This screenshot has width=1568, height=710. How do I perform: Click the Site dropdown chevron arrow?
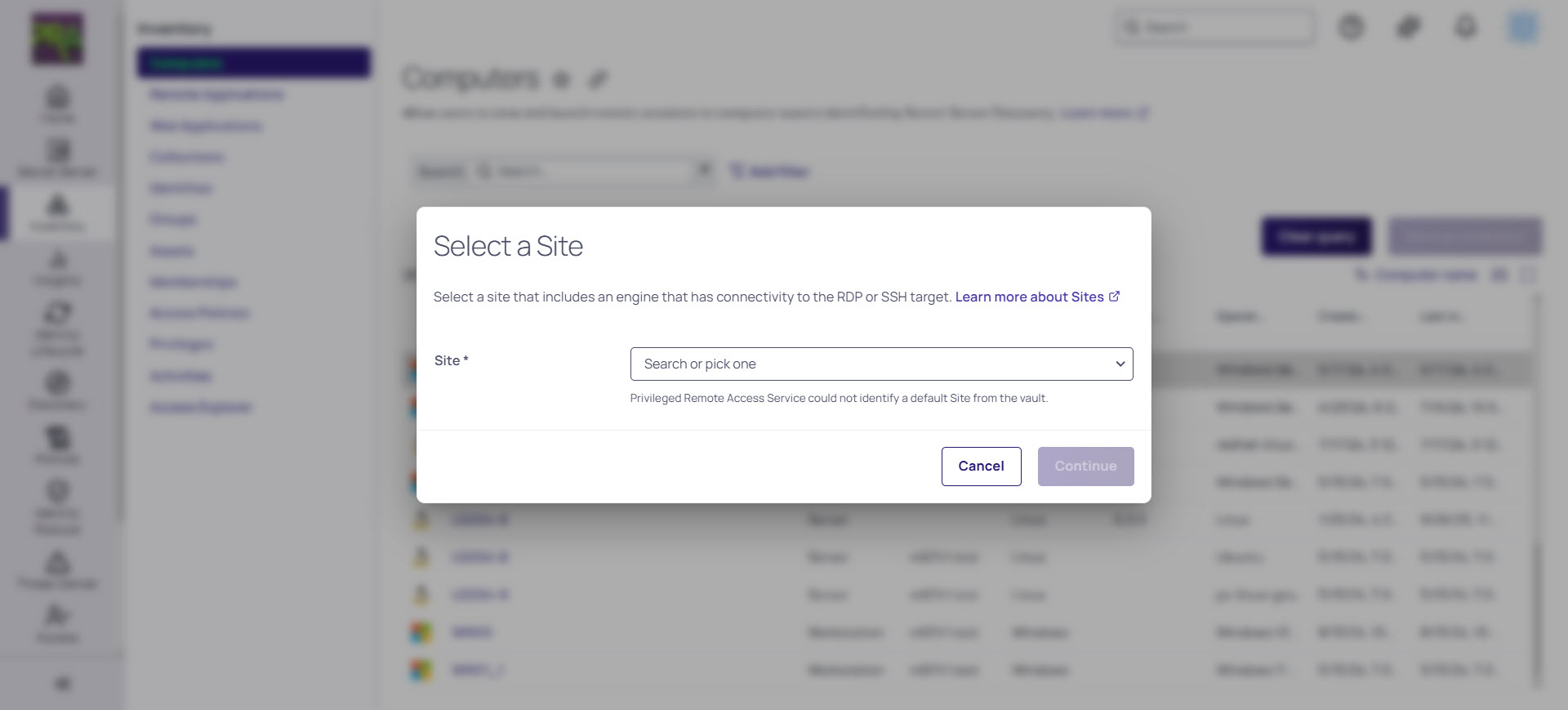click(x=1120, y=364)
